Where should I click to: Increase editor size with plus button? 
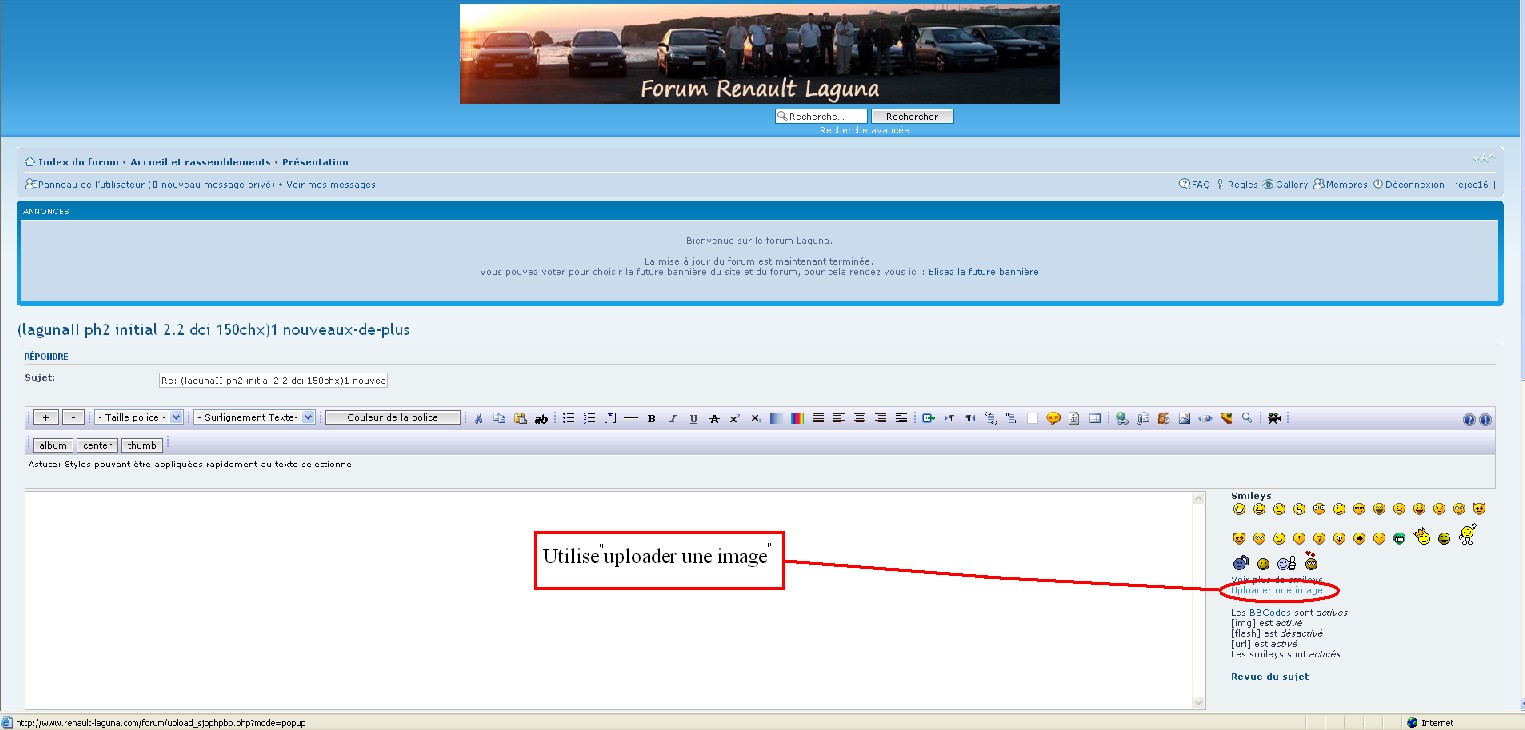point(46,418)
